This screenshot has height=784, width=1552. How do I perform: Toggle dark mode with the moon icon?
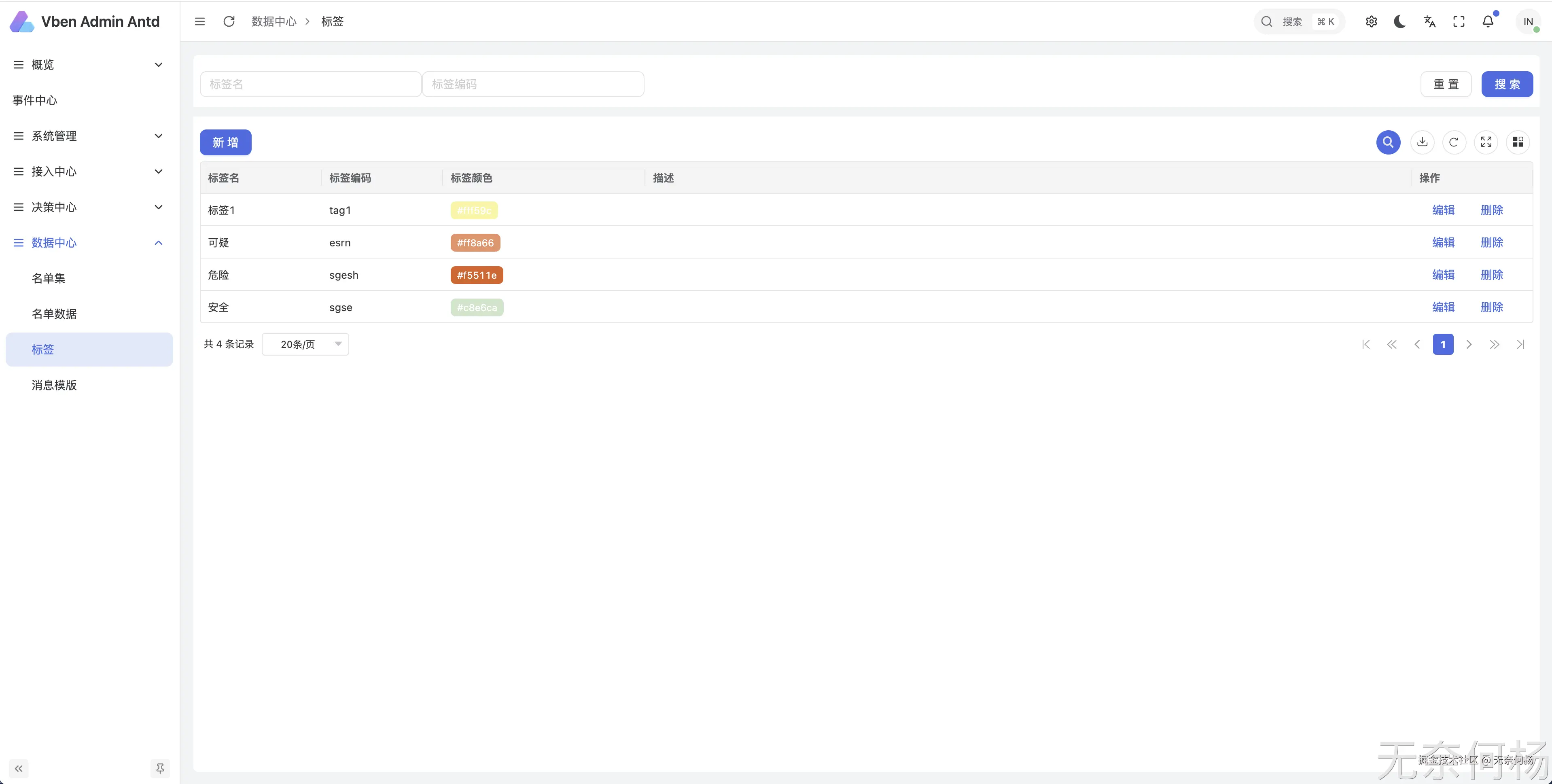coord(1399,22)
